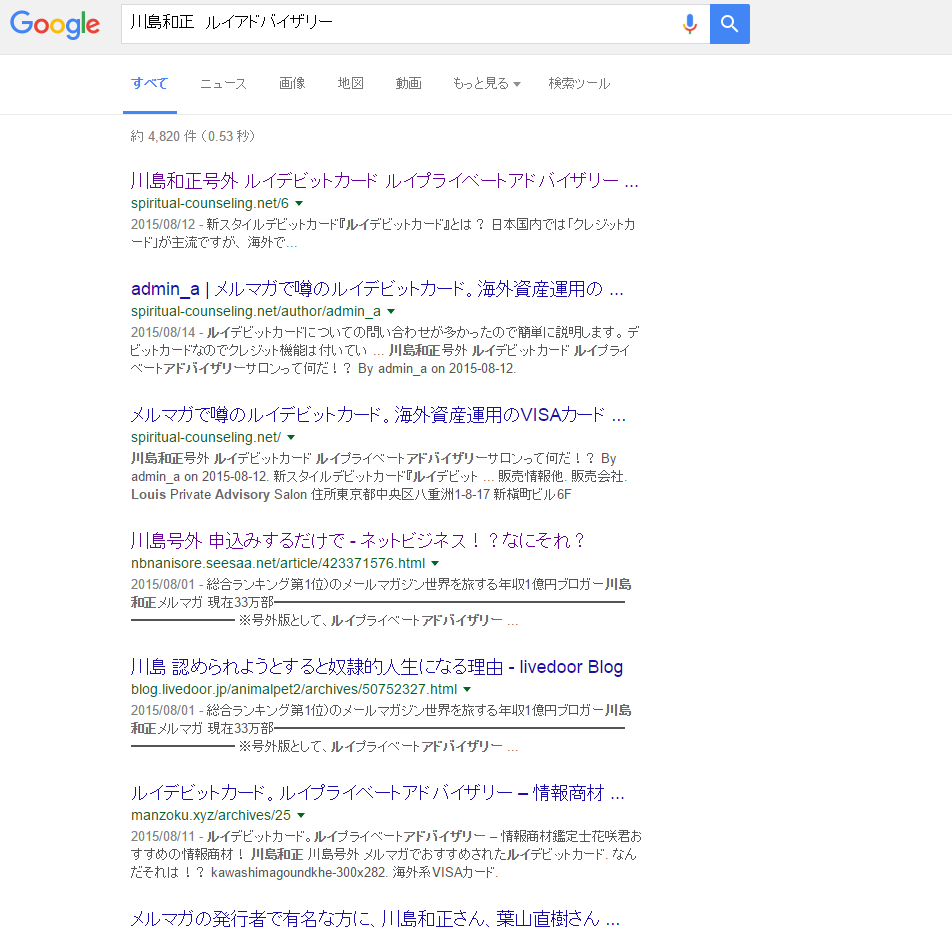952x930 pixels.
Task: Open dropdown arrow next to nbnanisore.seesaa.net URL
Action: [435, 564]
